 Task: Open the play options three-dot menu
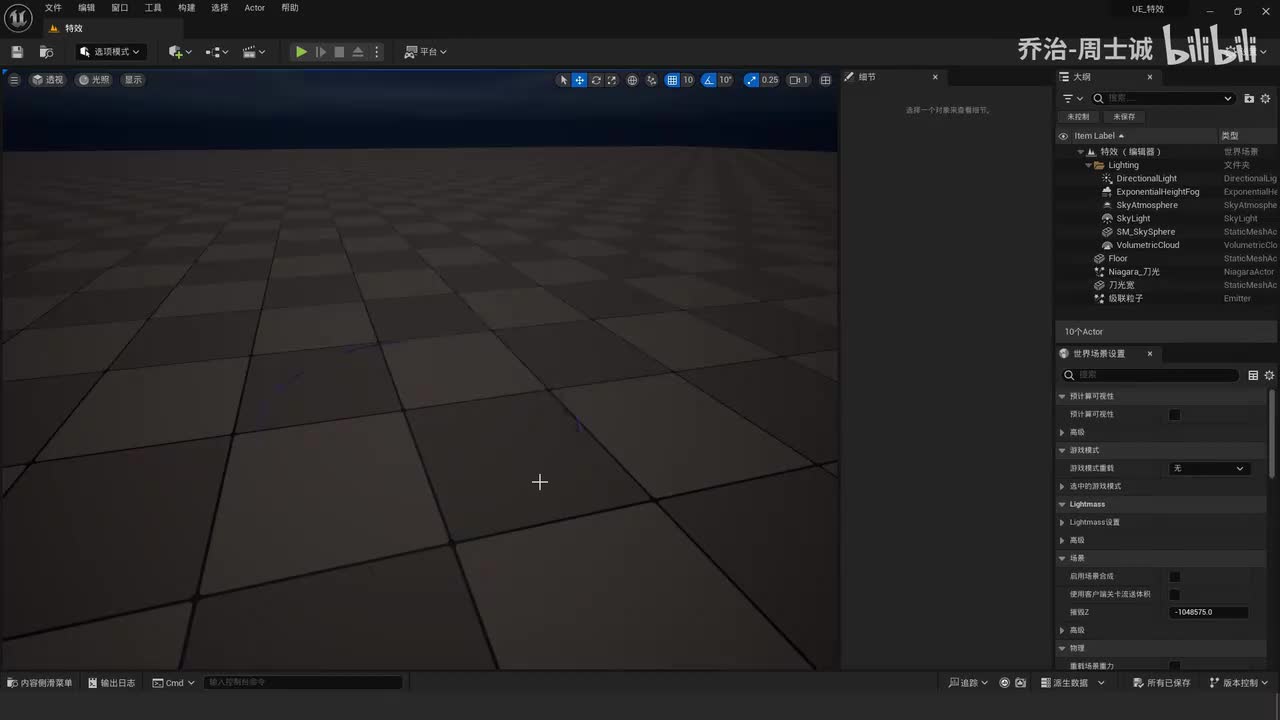[x=377, y=52]
